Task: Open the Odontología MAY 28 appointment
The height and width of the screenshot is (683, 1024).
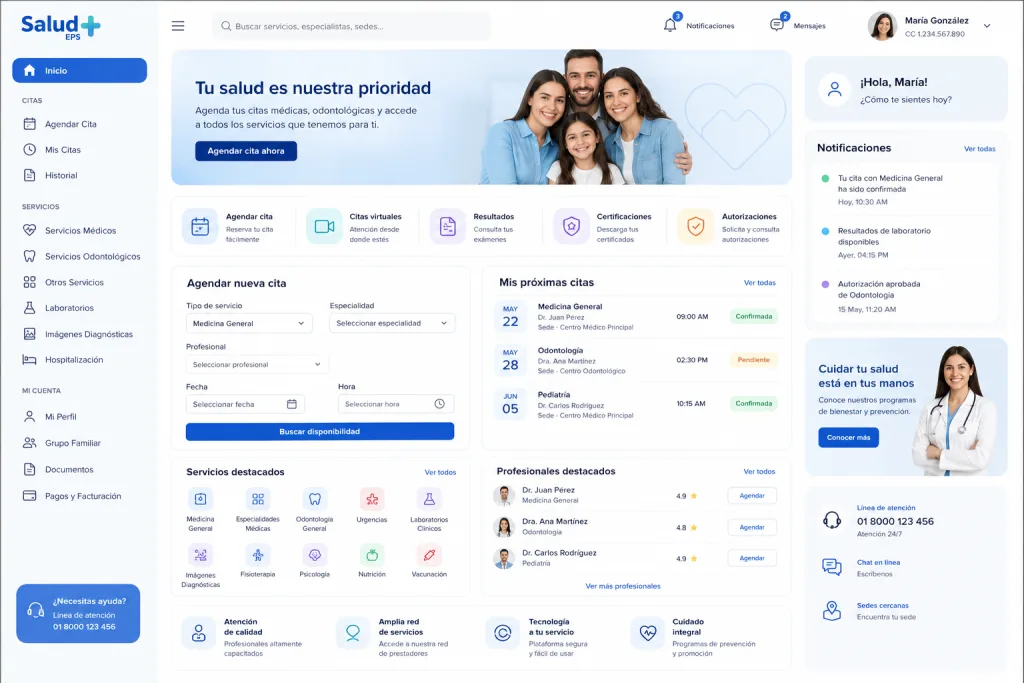Action: [x=637, y=360]
